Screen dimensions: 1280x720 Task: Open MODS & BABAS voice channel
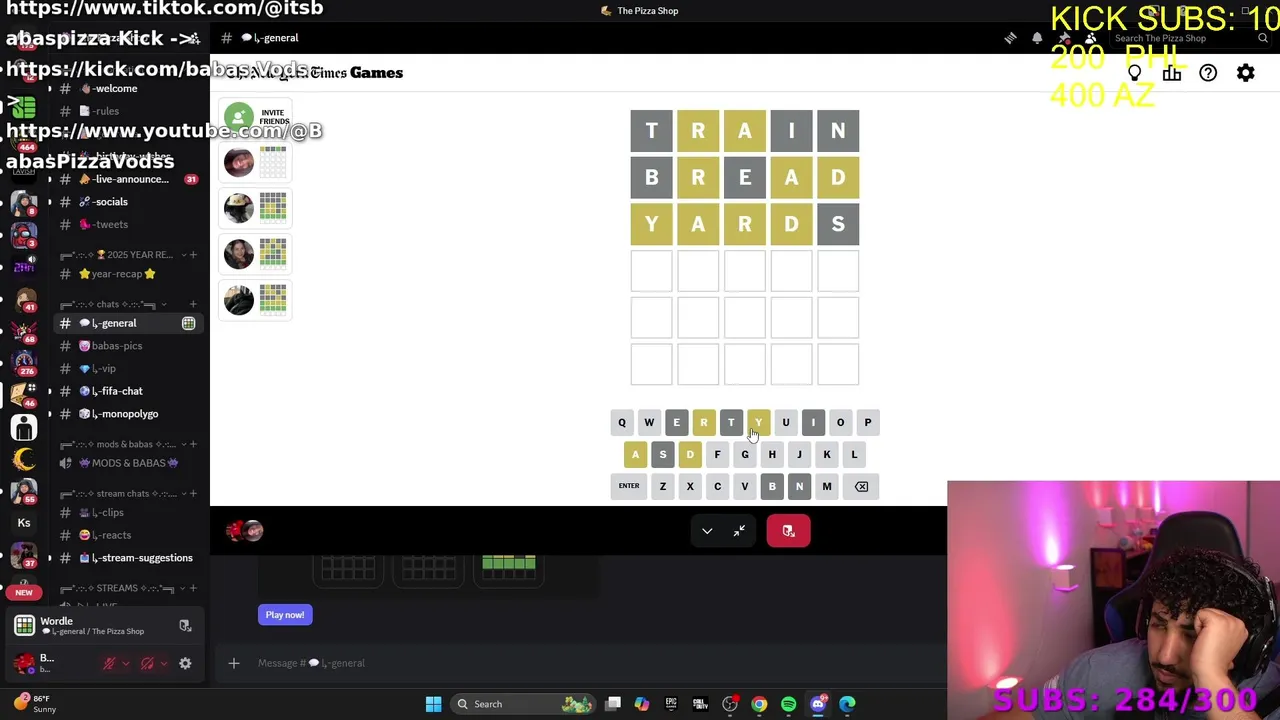click(128, 463)
